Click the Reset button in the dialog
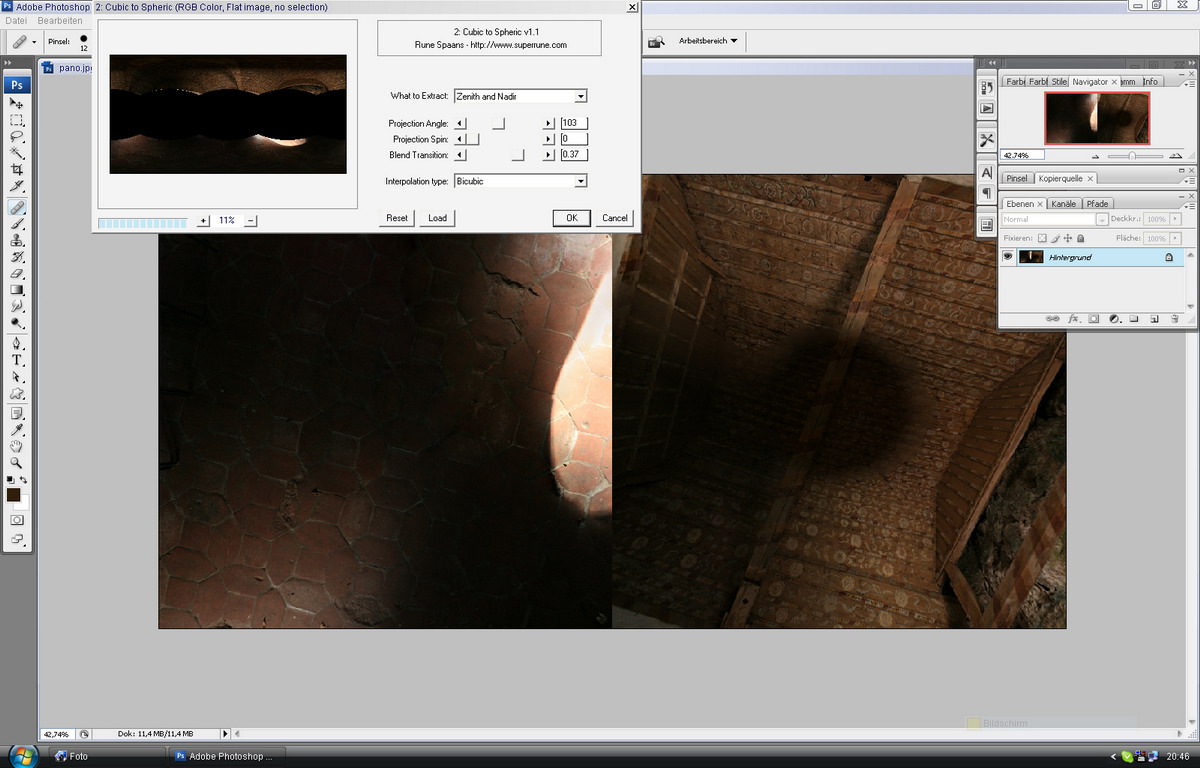1200x768 pixels. pyautogui.click(x=397, y=218)
